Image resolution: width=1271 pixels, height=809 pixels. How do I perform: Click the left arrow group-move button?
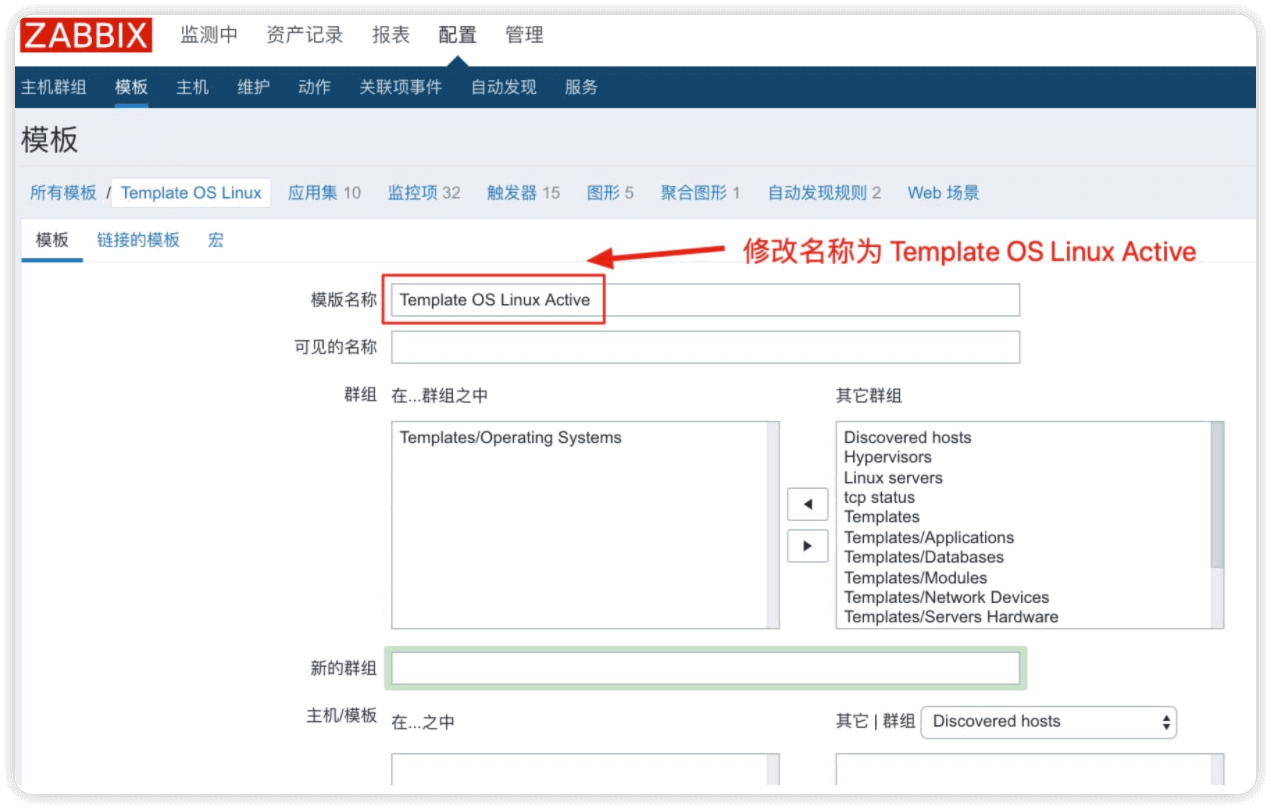click(x=807, y=504)
